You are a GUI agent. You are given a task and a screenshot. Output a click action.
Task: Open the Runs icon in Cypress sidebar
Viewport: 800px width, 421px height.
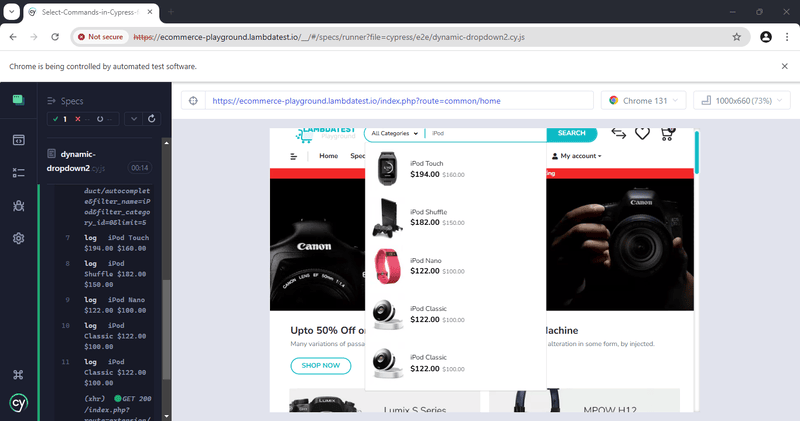pos(18,140)
